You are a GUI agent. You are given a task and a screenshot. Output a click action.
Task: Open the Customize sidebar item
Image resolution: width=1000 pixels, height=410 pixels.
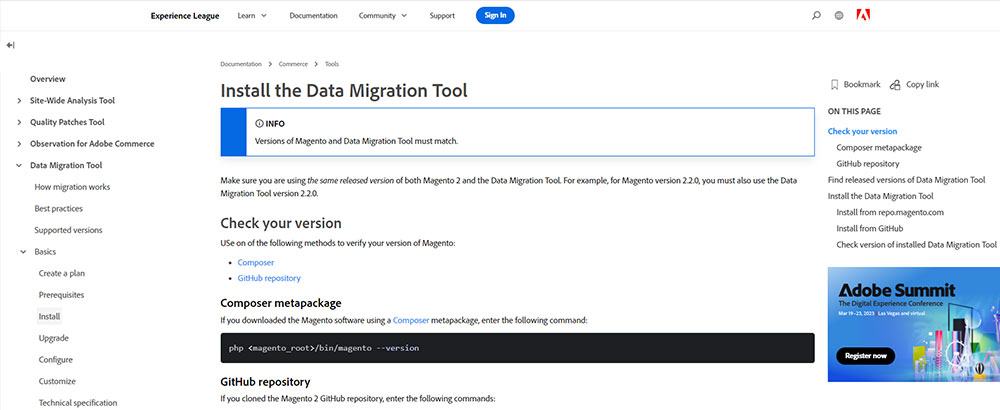(57, 381)
